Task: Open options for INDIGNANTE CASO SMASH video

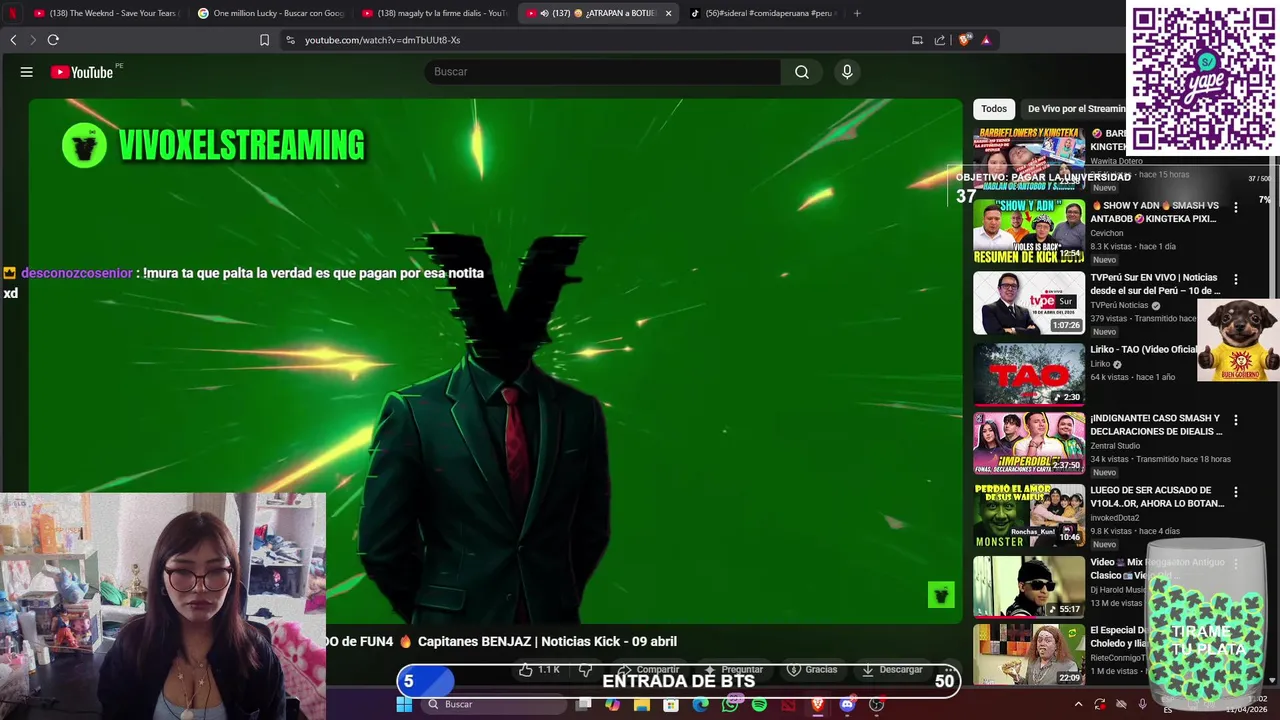Action: 1236,420
